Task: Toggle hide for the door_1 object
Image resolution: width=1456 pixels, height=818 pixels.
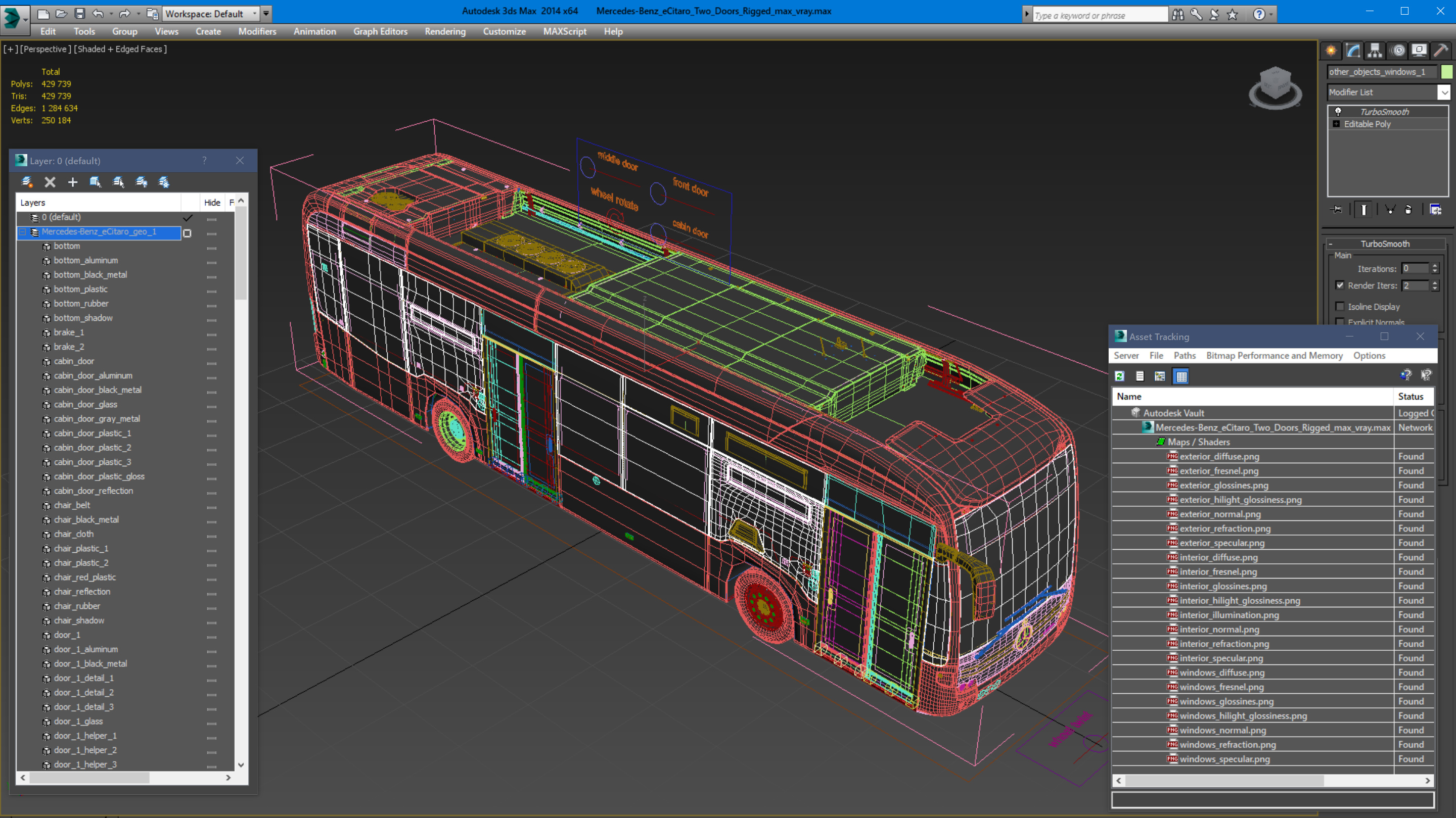Action: tap(212, 637)
